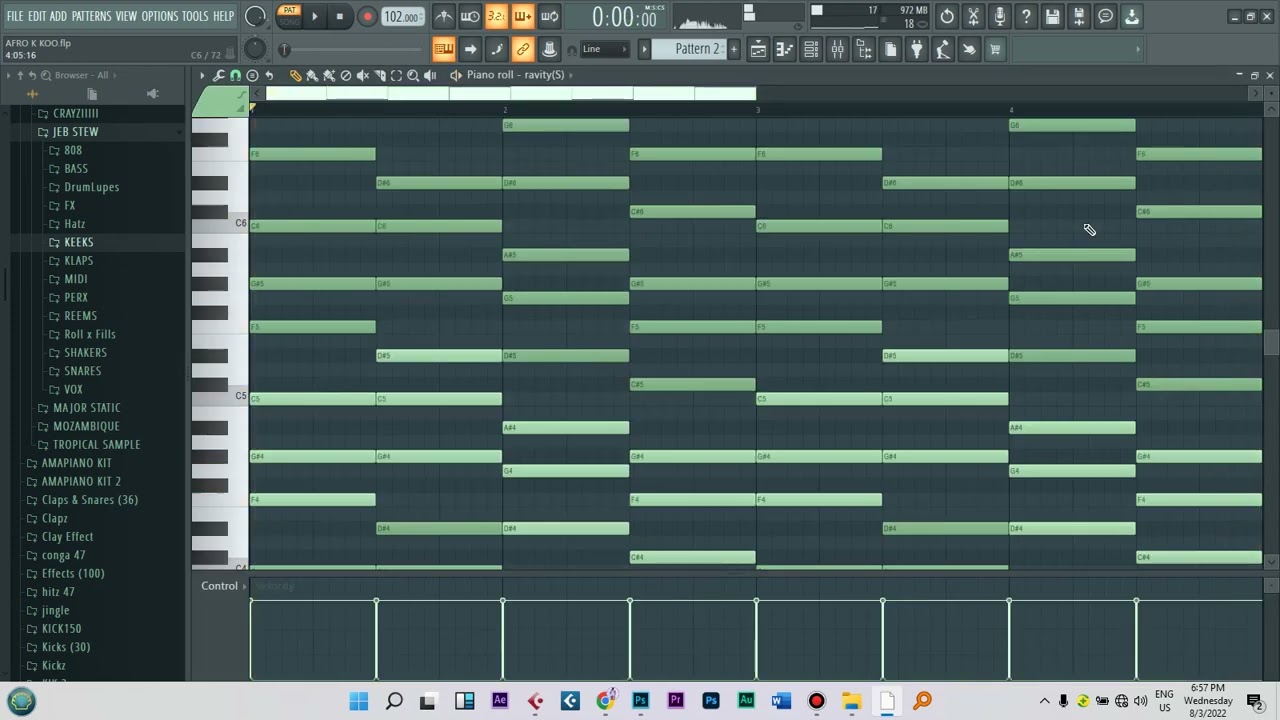Adjust the main volume knob

tap(255, 16)
